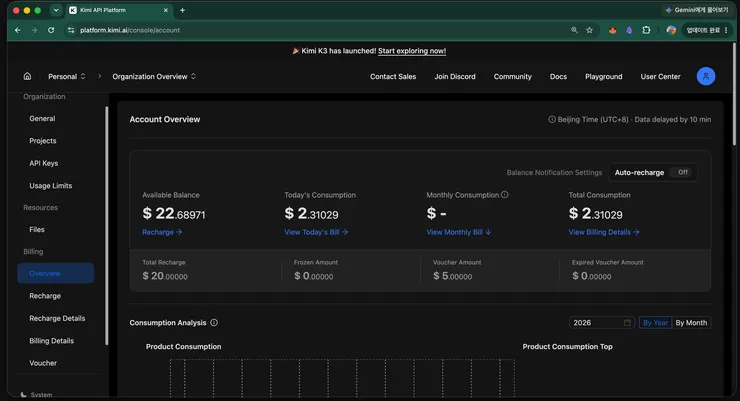Bookmark this page with star icon
This screenshot has height=401, width=740.
pos(589,30)
